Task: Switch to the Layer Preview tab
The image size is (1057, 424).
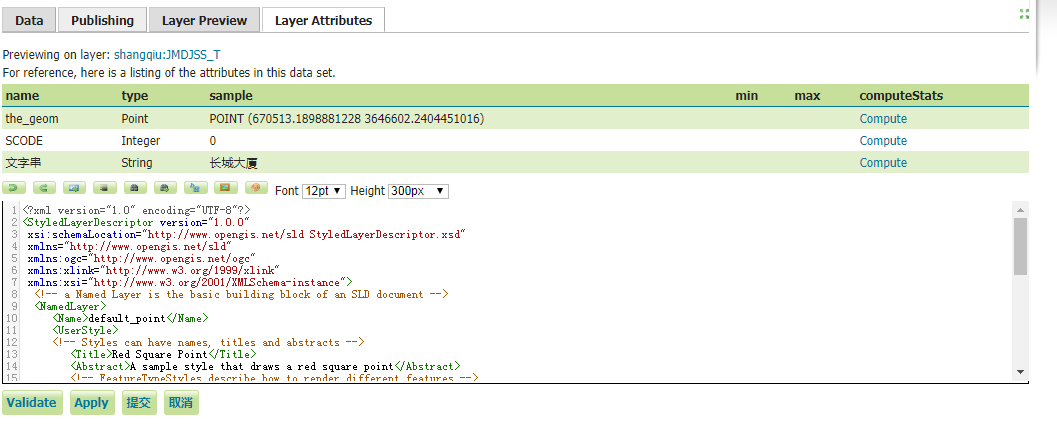Action: [204, 20]
